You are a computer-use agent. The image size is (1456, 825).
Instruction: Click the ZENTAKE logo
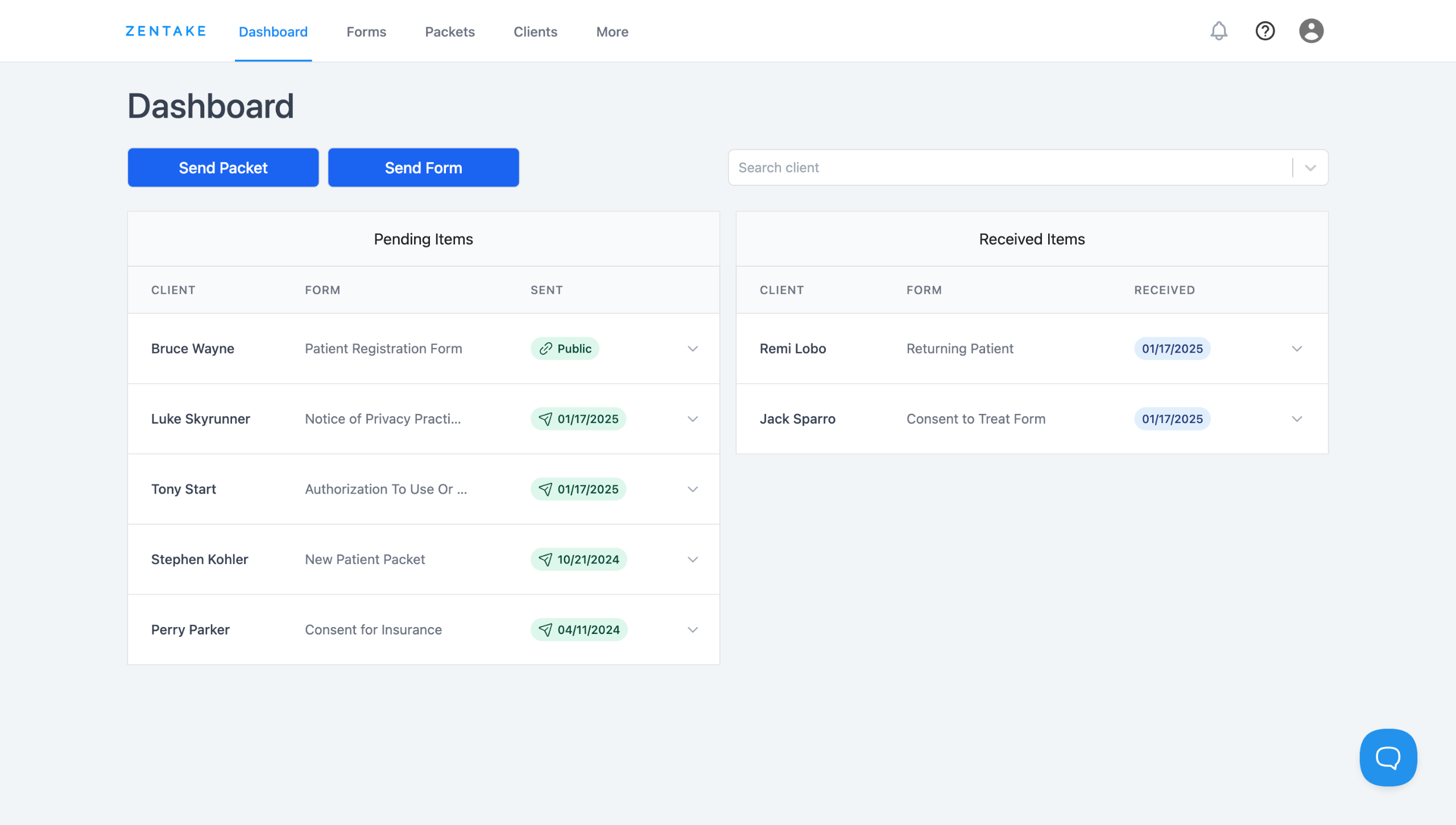click(x=166, y=31)
